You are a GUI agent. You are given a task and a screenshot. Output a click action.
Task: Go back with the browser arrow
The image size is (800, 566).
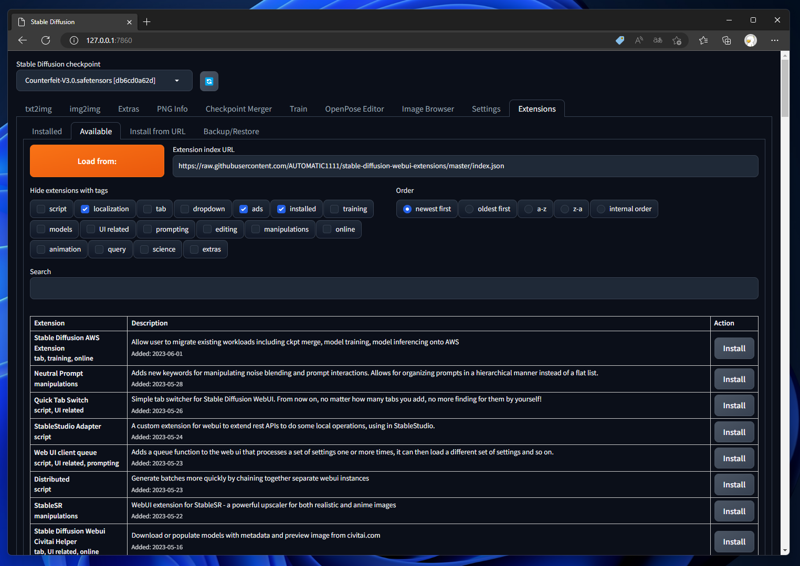pyautogui.click(x=22, y=40)
